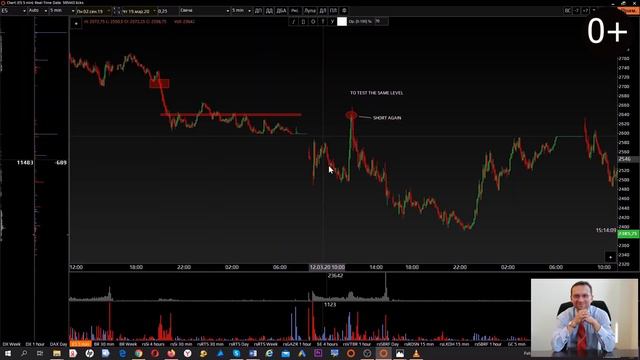Image resolution: width=640 pixels, height=360 pixels.
Task: Switch to the DAX Day tab
Action: pyautogui.click(x=58, y=344)
